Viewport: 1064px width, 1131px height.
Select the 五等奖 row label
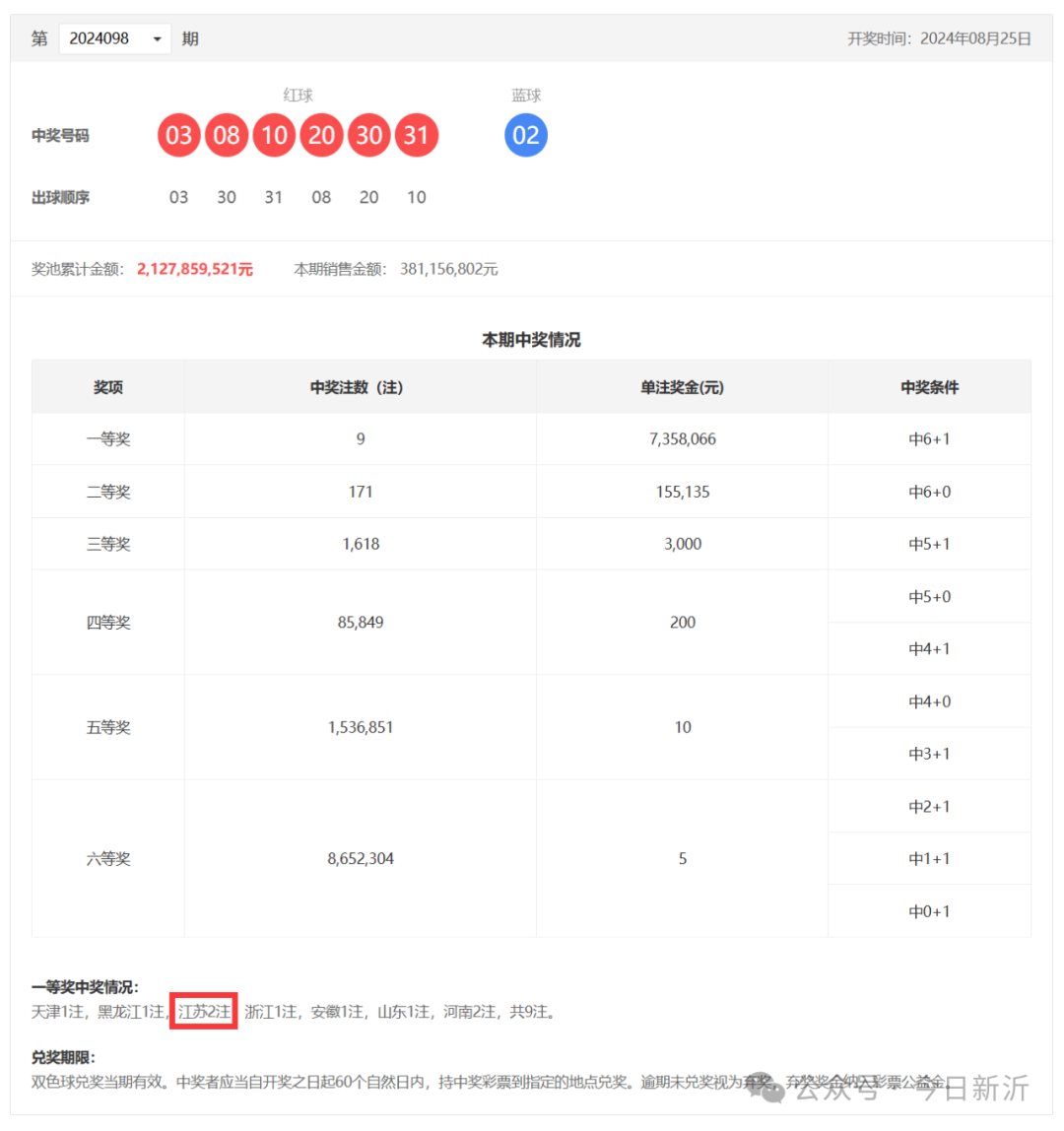pyautogui.click(x=108, y=727)
